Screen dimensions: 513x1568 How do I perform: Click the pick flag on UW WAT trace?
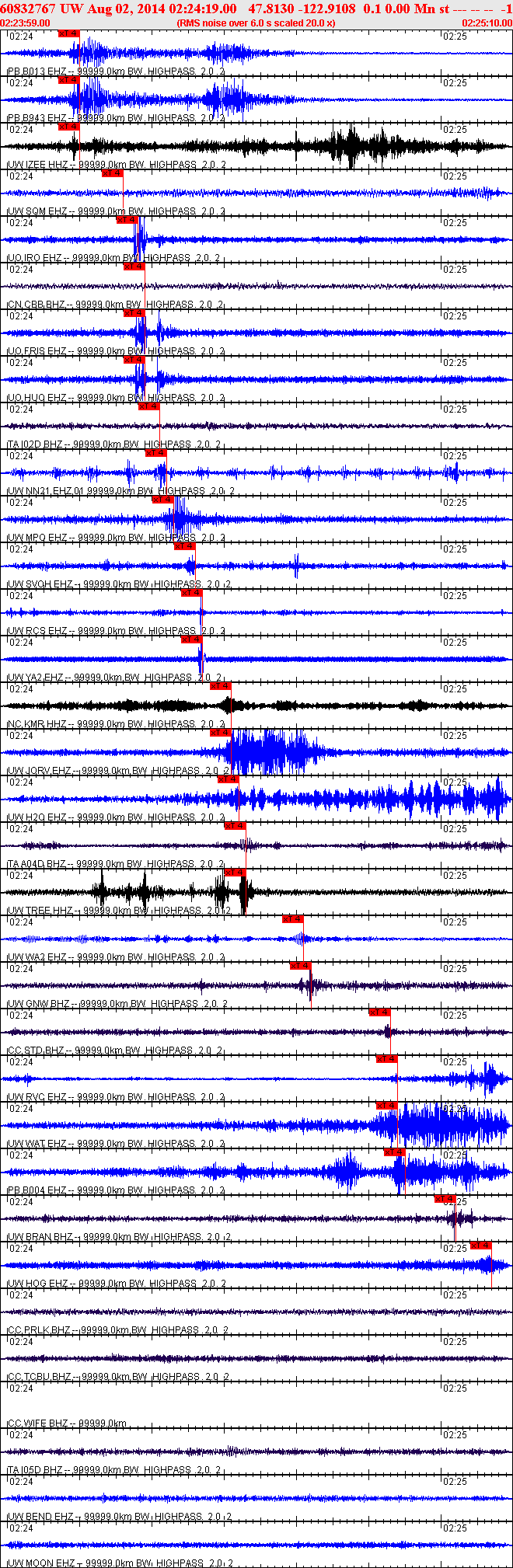coord(387,1106)
